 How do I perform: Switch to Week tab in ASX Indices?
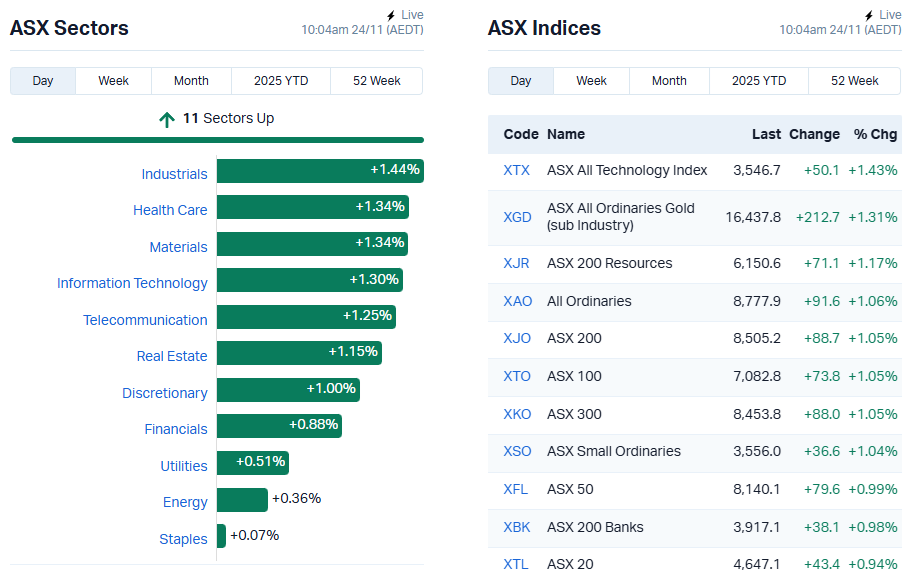(591, 81)
